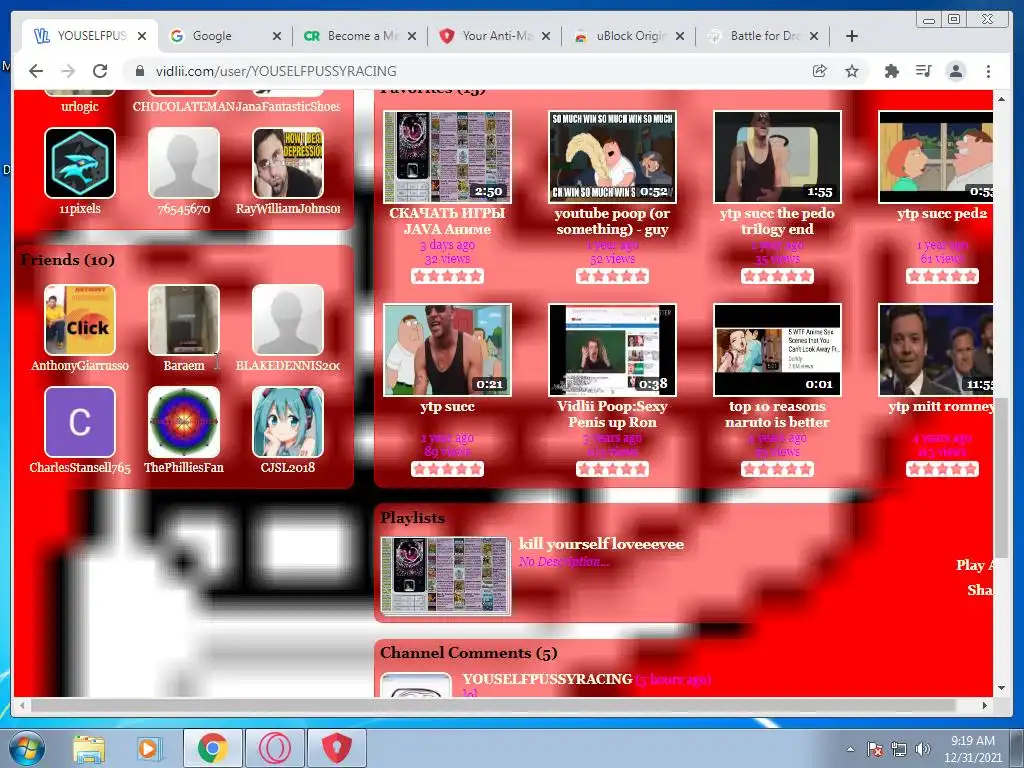1024x768 pixels.
Task: Play the ytp succ ped2 thumbnail
Action: [x=936, y=157]
